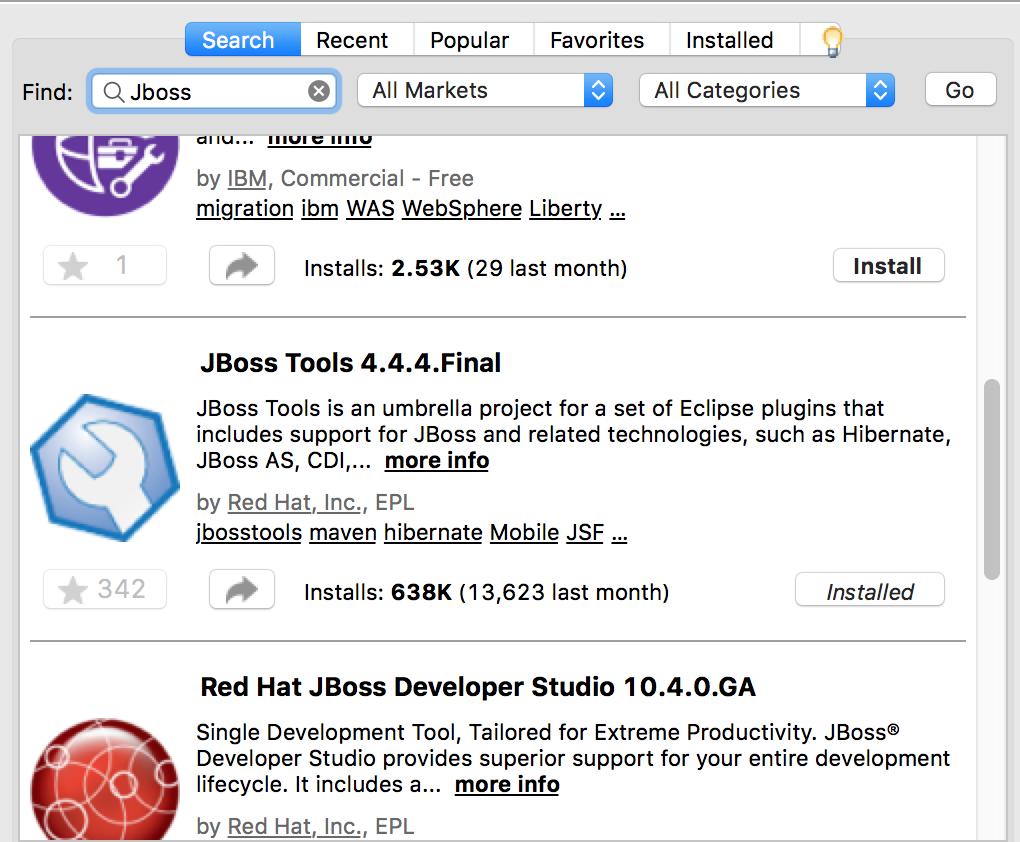Install the IBM migration toolkit
Image resolution: width=1020 pixels, height=842 pixels.
[888, 265]
